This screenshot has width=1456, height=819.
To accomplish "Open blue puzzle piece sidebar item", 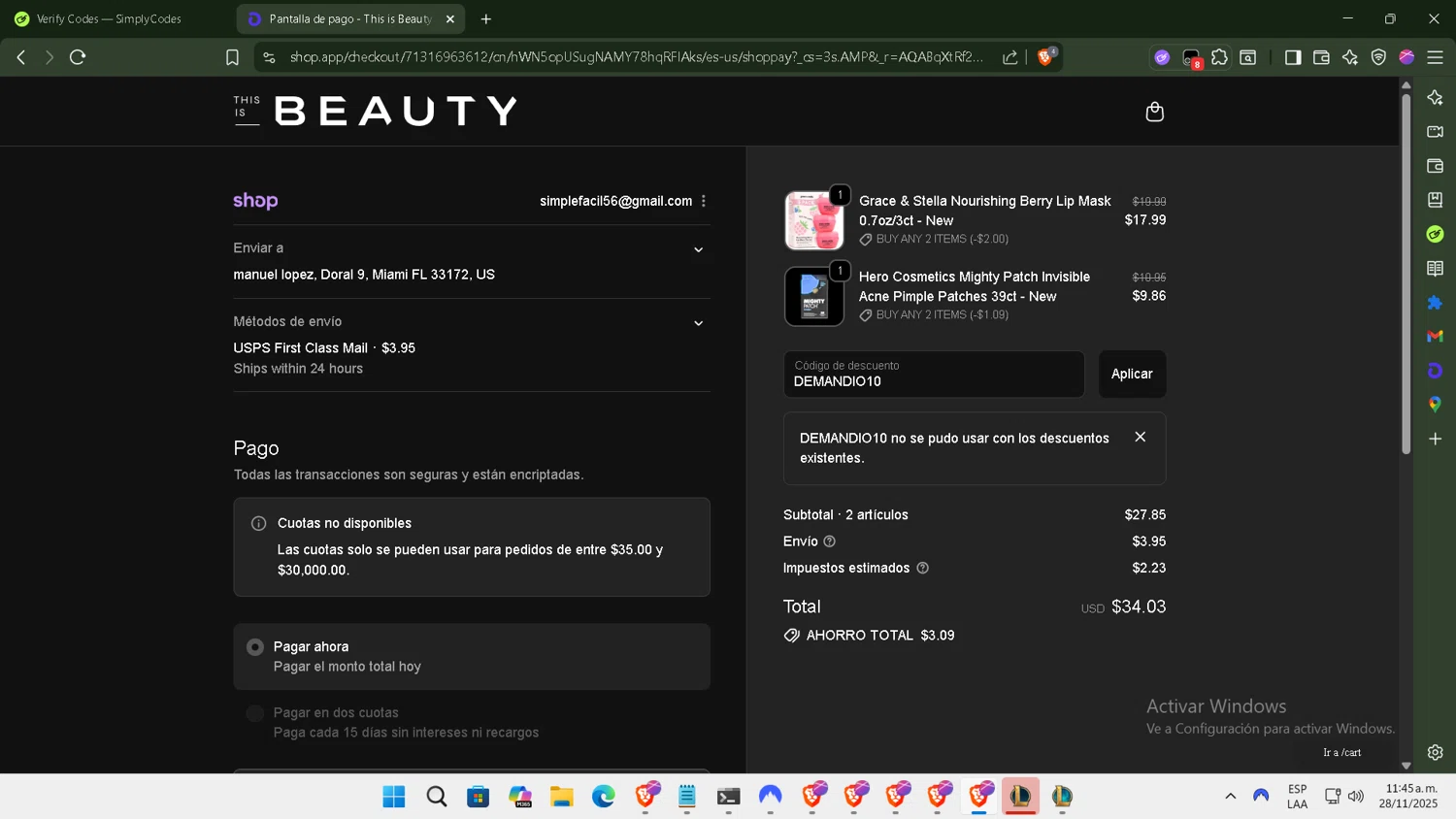I will [x=1436, y=303].
